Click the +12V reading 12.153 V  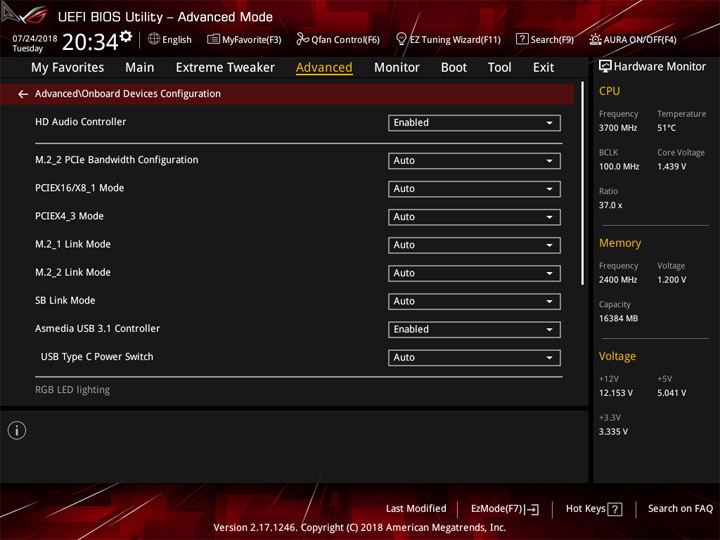616,394
